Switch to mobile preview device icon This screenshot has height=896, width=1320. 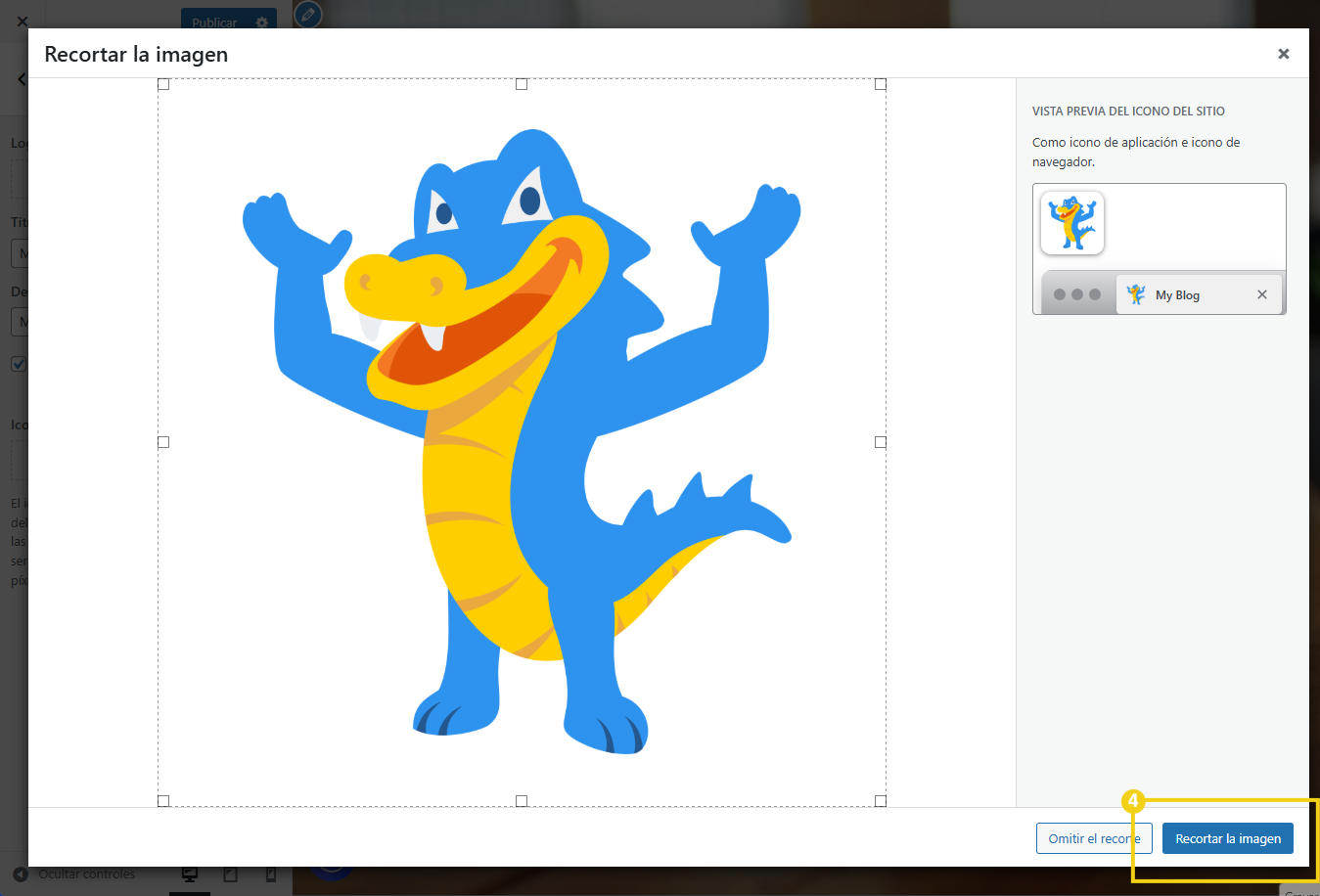(271, 874)
